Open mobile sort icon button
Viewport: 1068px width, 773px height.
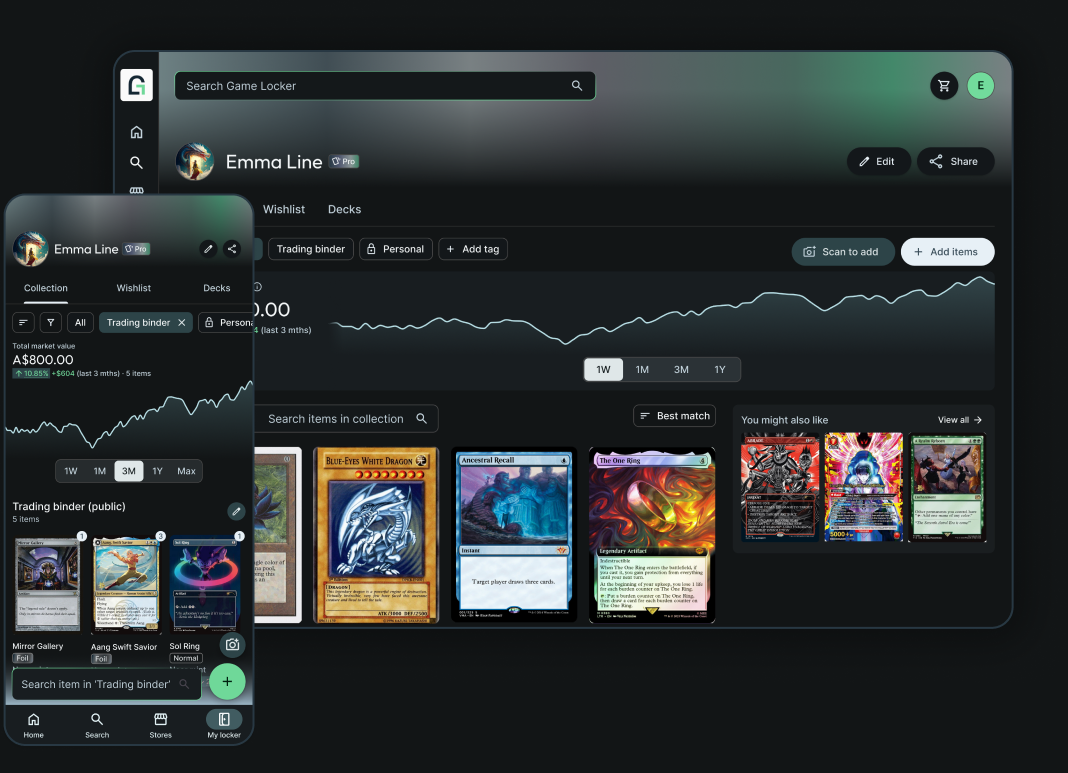point(23,323)
